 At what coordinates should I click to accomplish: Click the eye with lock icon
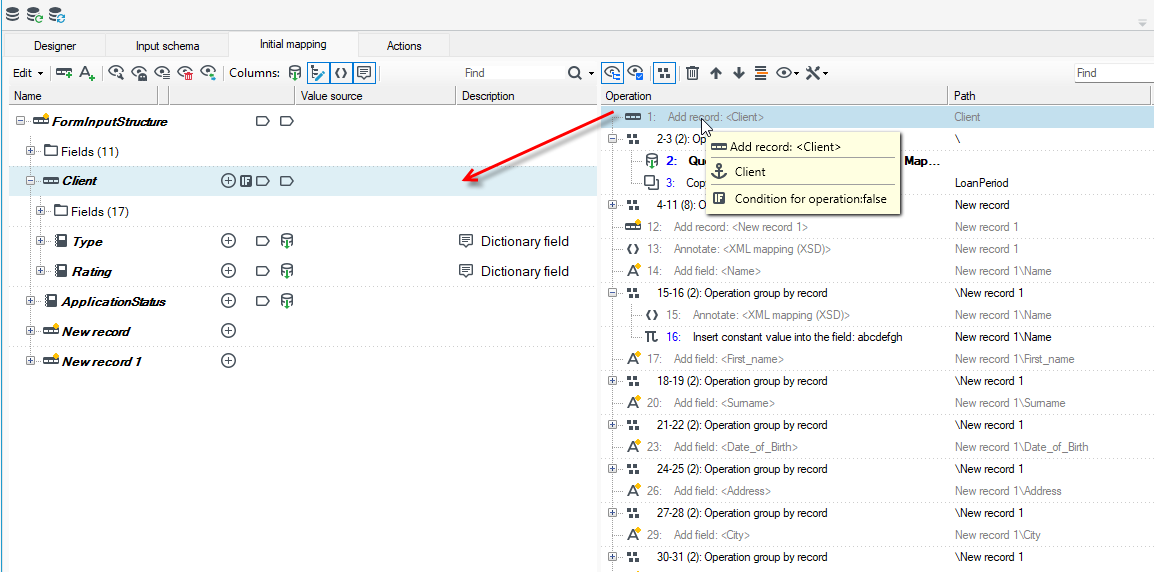139,73
